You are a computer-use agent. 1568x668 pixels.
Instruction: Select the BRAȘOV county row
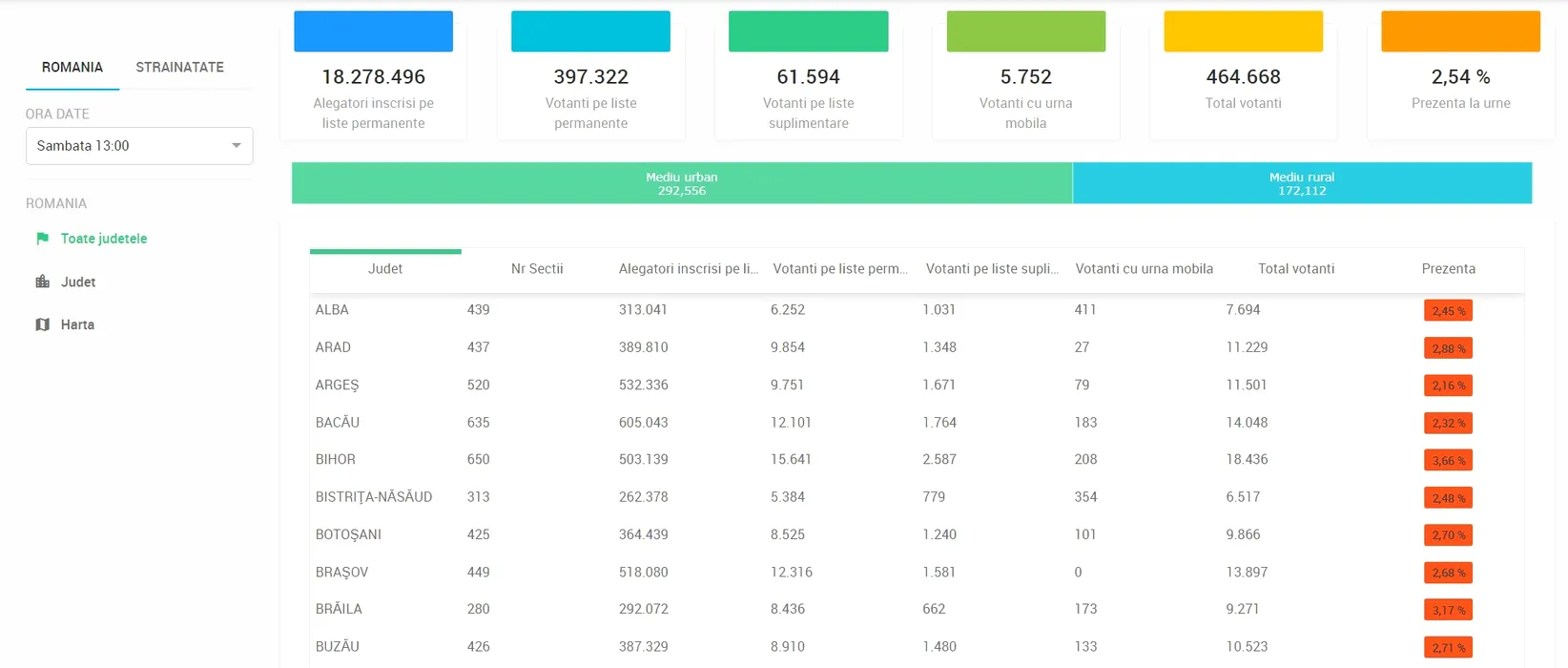pyautogui.click(x=341, y=573)
